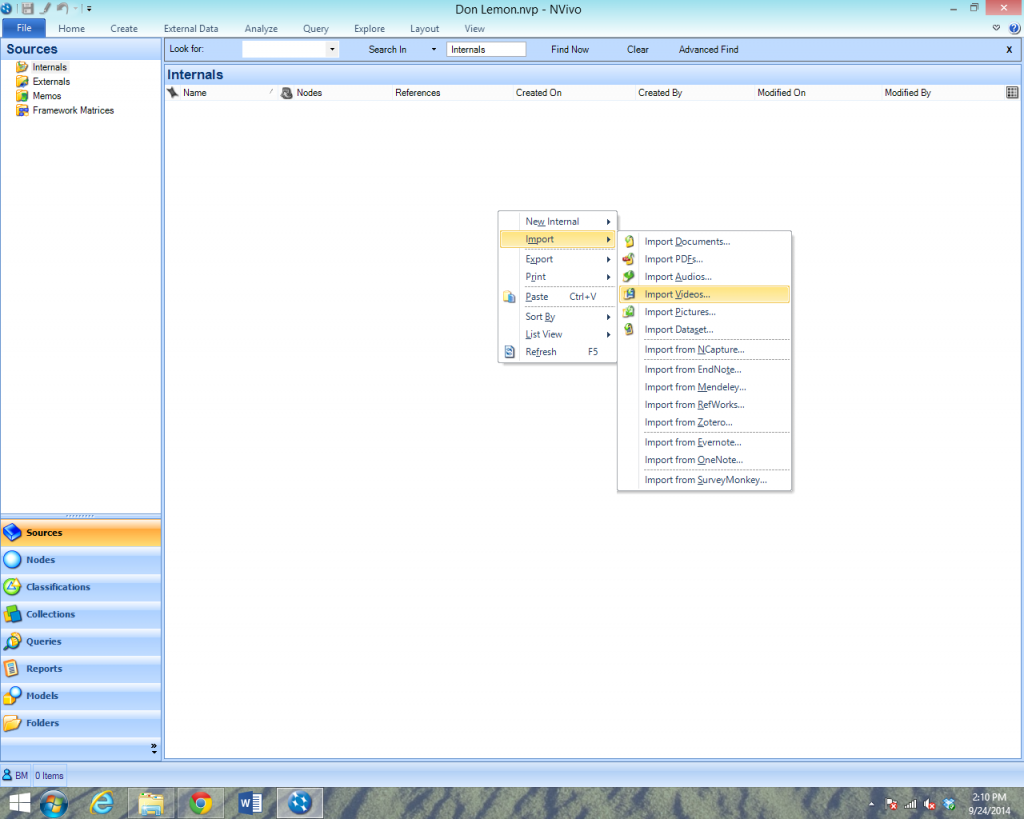Image resolution: width=1024 pixels, height=819 pixels.
Task: Close the find bar with X
Action: coord(1009,50)
